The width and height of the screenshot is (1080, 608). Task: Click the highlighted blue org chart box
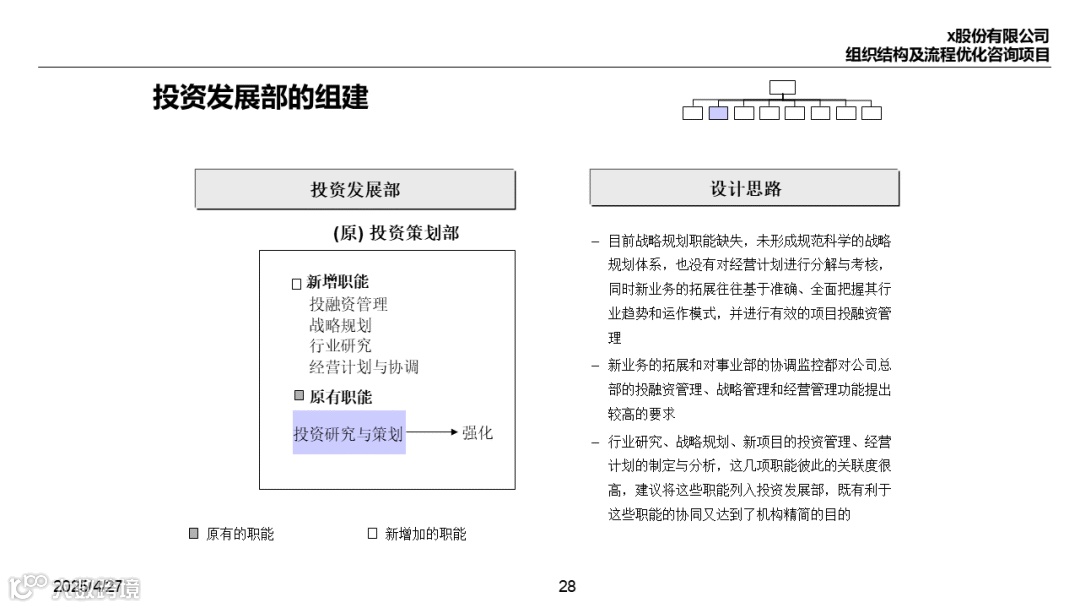[x=718, y=113]
